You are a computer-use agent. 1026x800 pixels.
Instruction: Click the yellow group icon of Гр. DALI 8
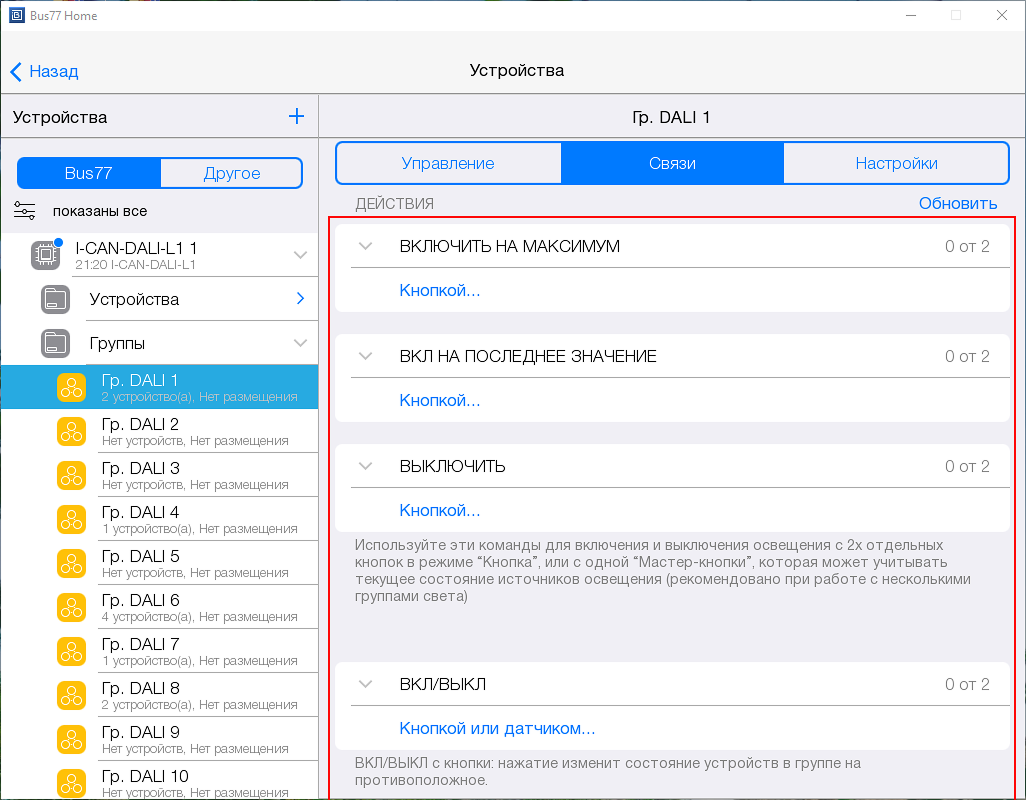point(71,695)
